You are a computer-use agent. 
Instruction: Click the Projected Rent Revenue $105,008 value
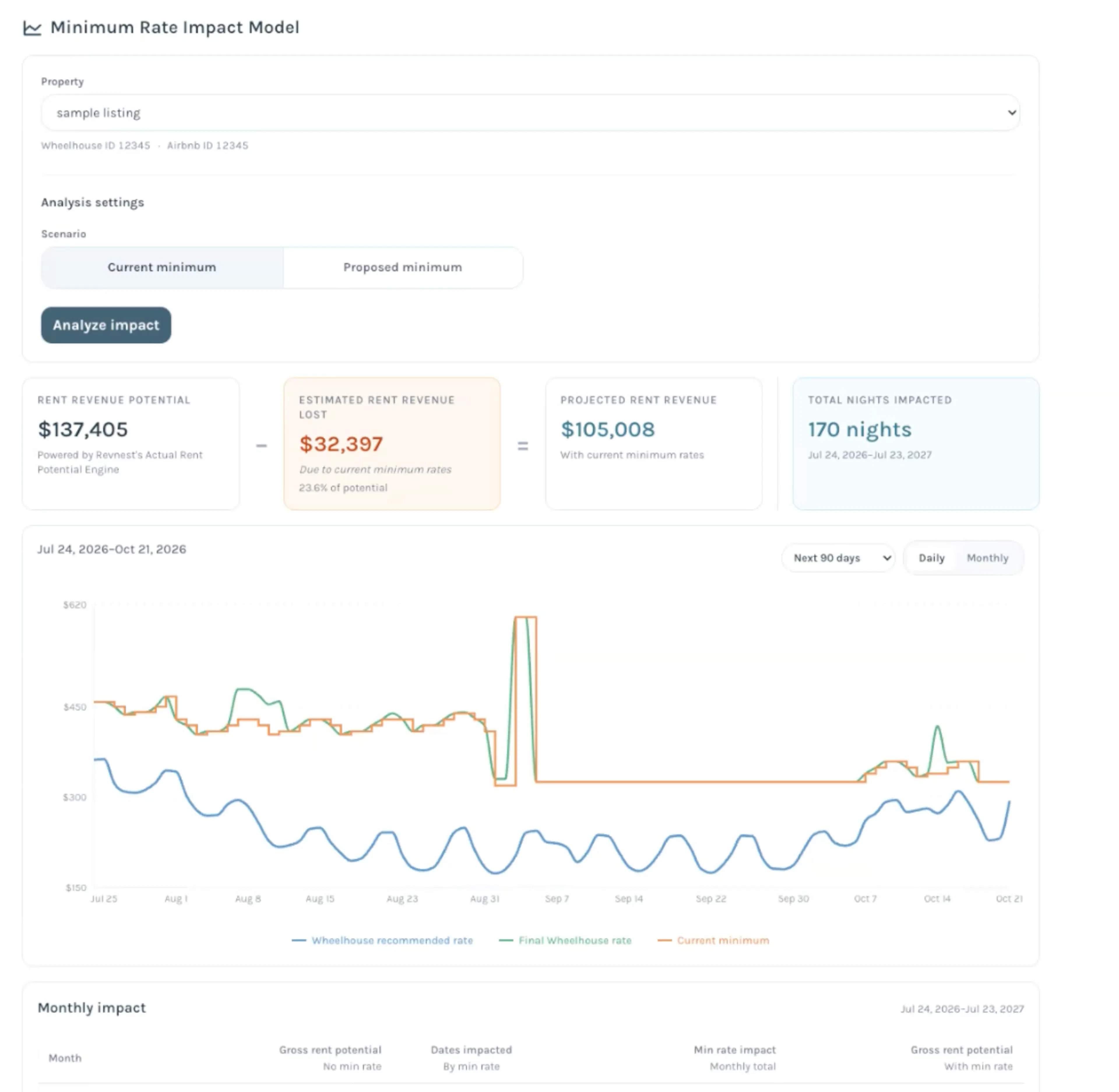607,430
